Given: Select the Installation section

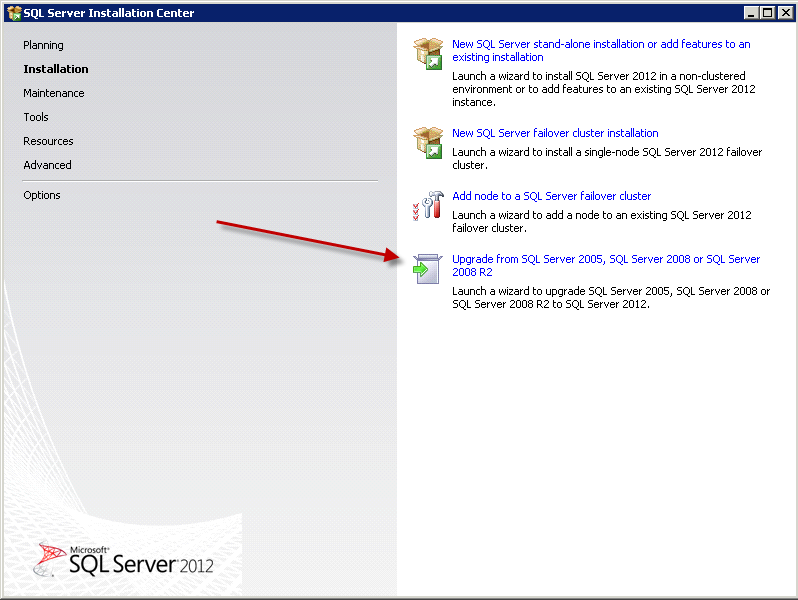Looking at the screenshot, I should tap(55, 69).
